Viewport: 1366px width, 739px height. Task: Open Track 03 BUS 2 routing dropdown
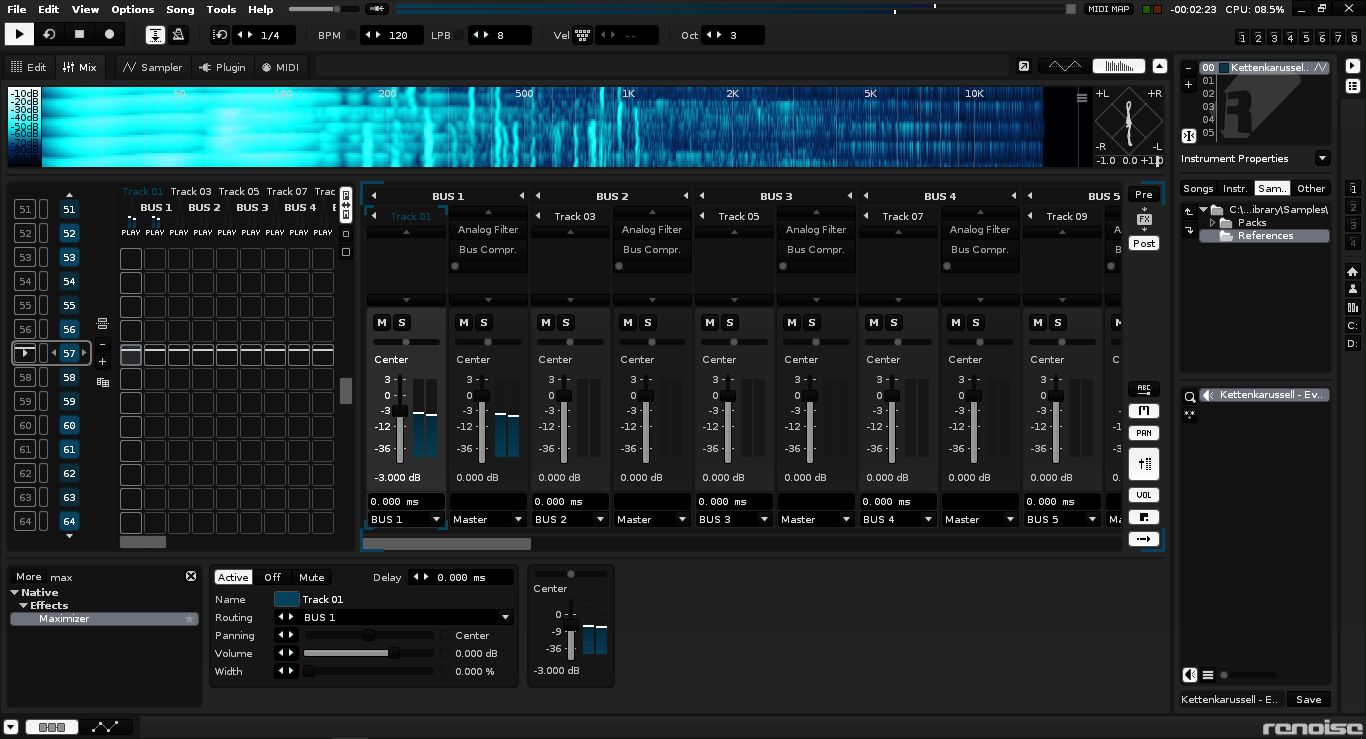coord(570,520)
